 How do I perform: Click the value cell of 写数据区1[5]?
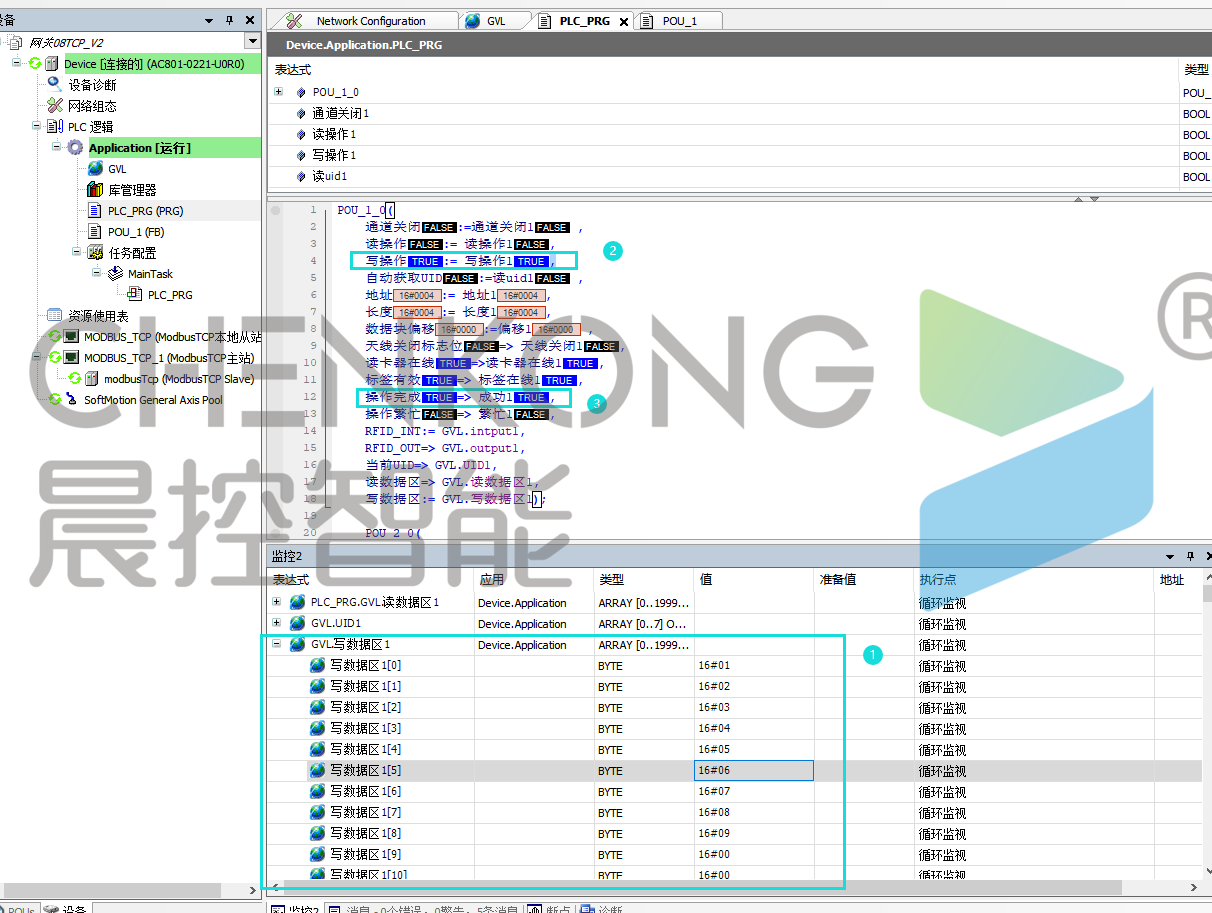(753, 771)
